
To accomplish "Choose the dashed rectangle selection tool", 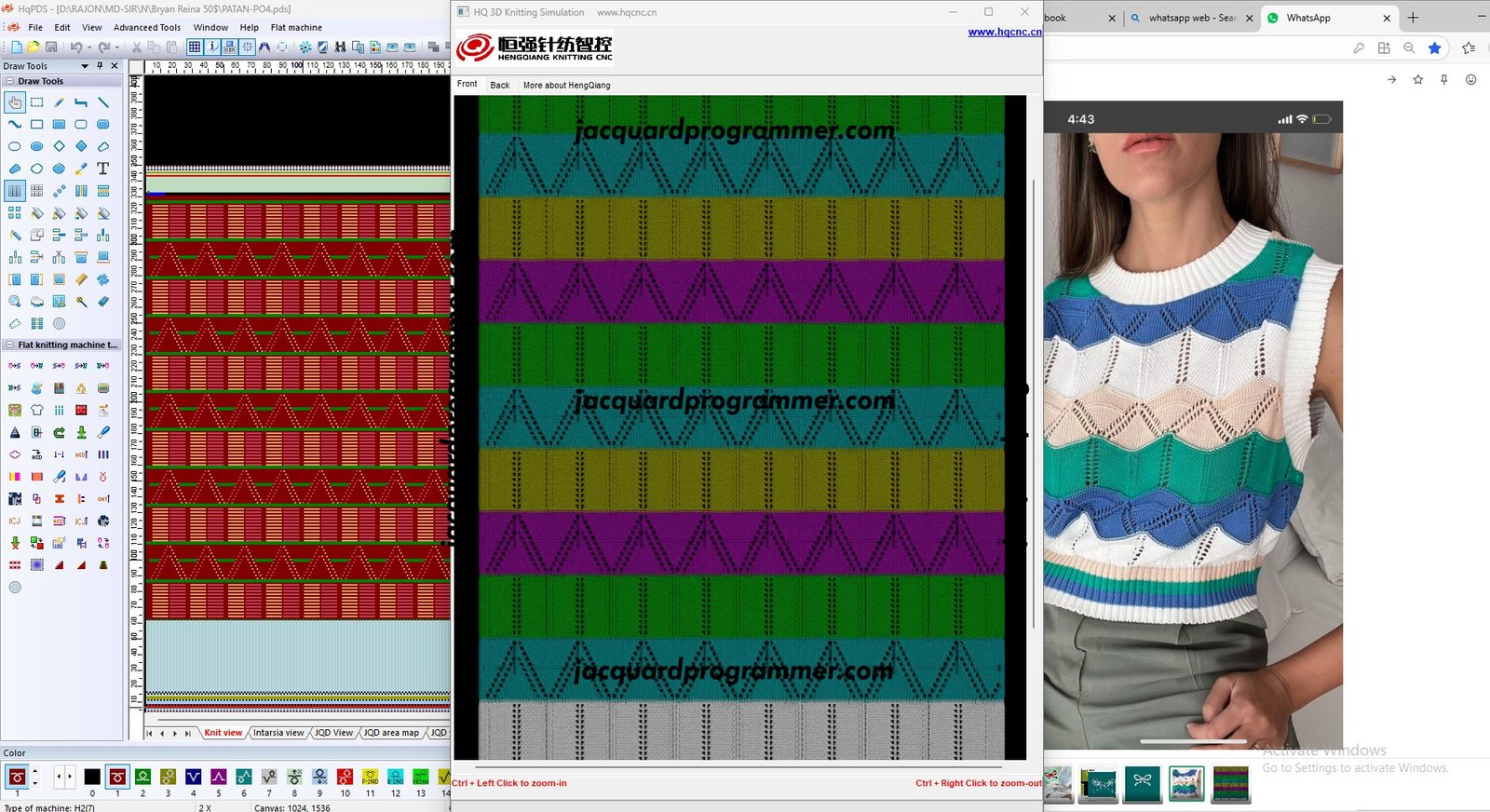I will tap(36, 102).
